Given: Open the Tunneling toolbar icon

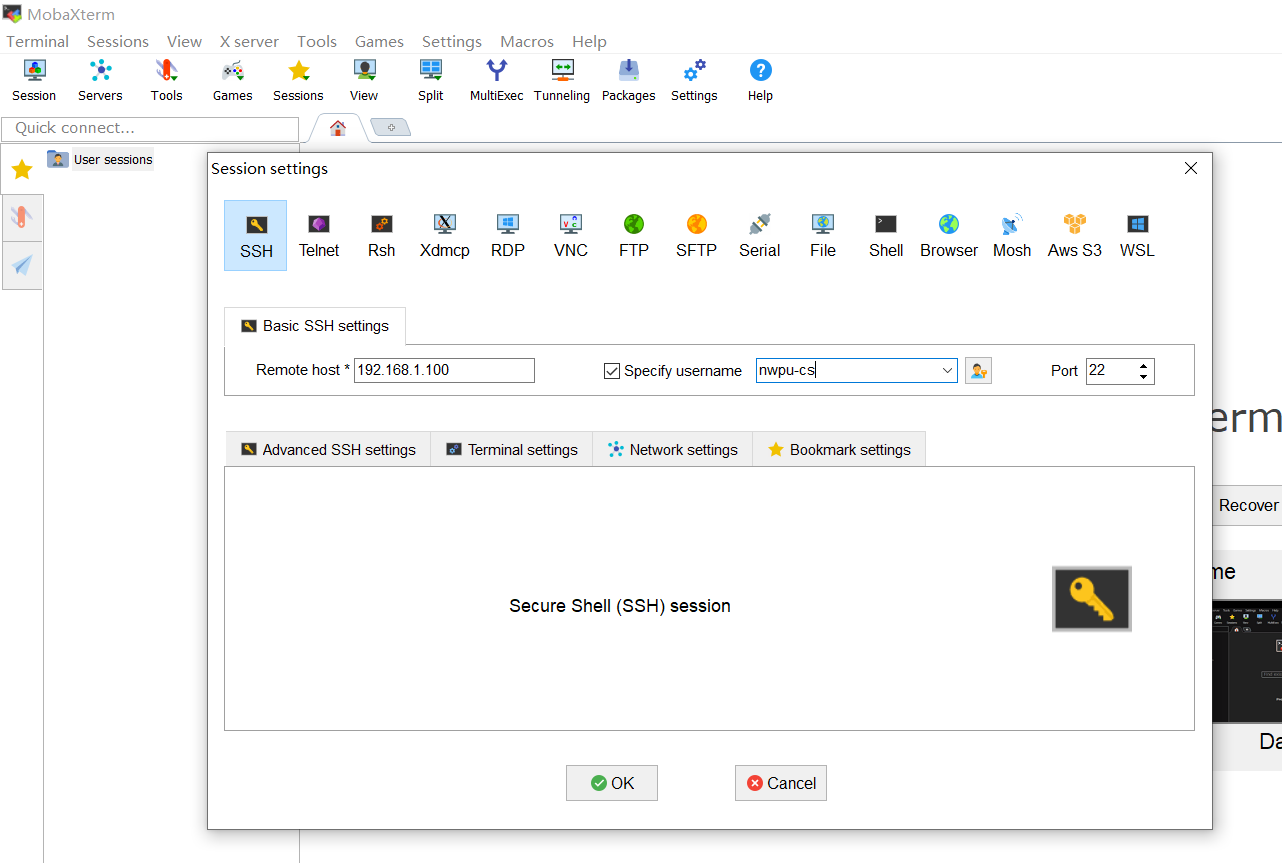Looking at the screenshot, I should (562, 81).
